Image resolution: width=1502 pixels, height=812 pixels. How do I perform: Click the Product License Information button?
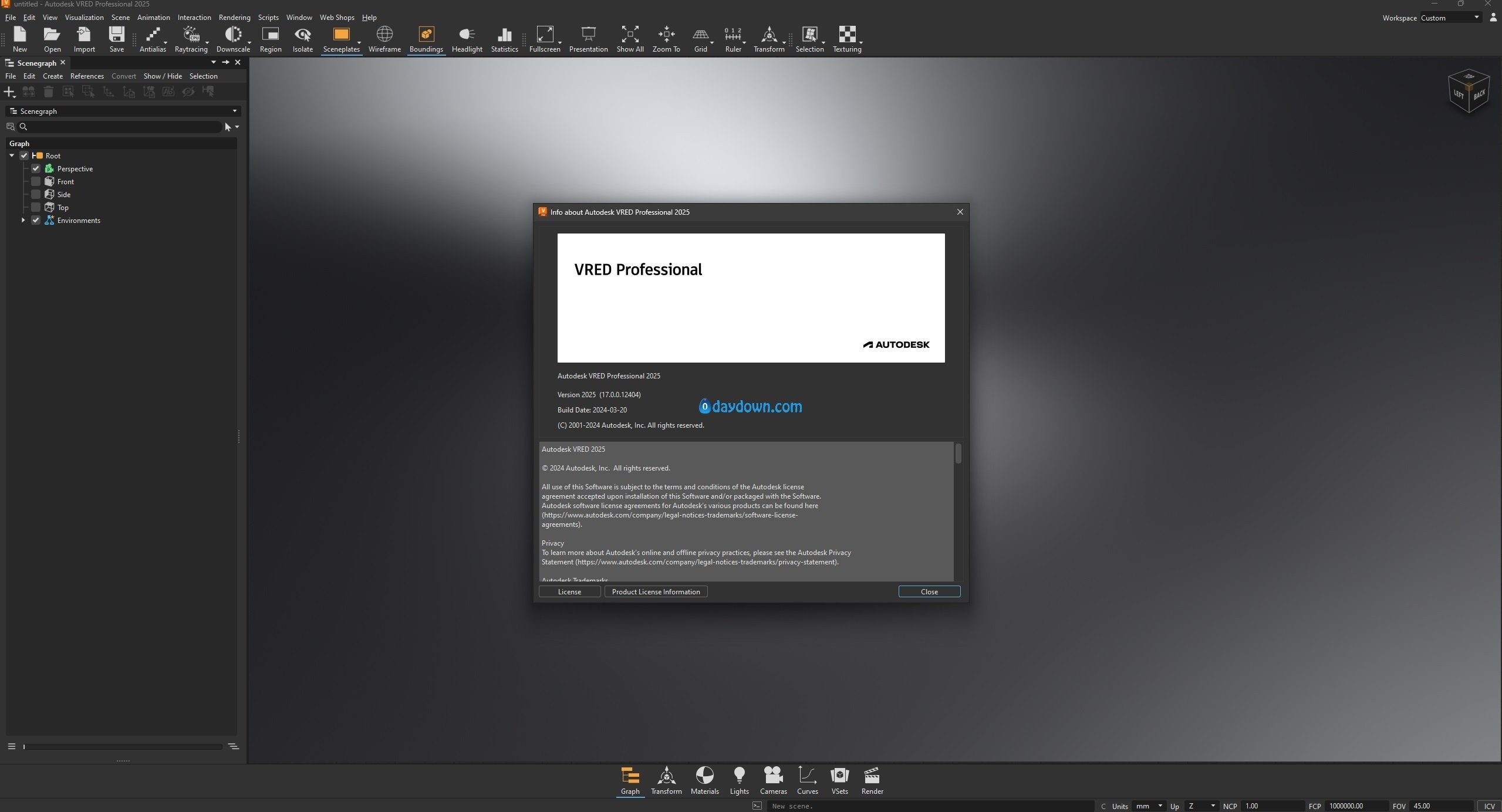[656, 591]
